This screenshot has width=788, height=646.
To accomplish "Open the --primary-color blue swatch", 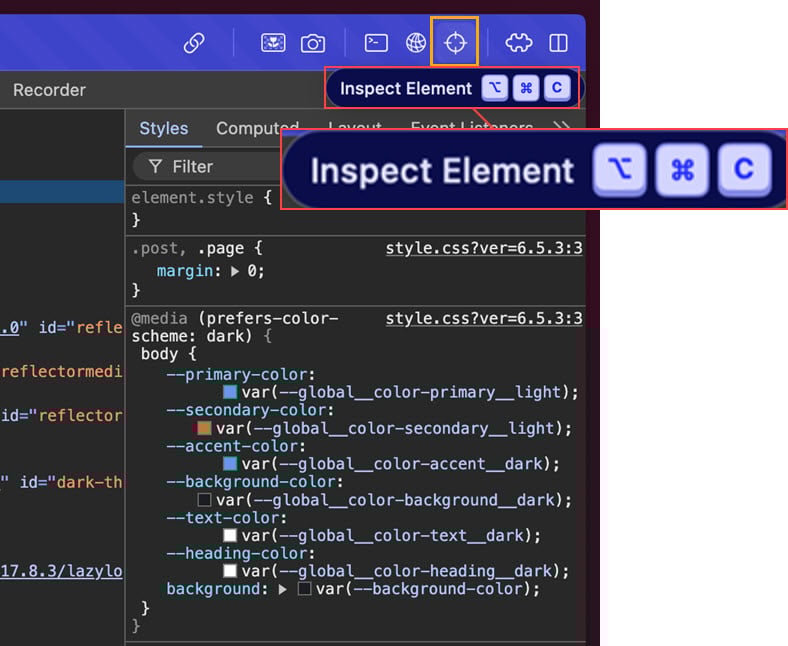I will [230, 392].
